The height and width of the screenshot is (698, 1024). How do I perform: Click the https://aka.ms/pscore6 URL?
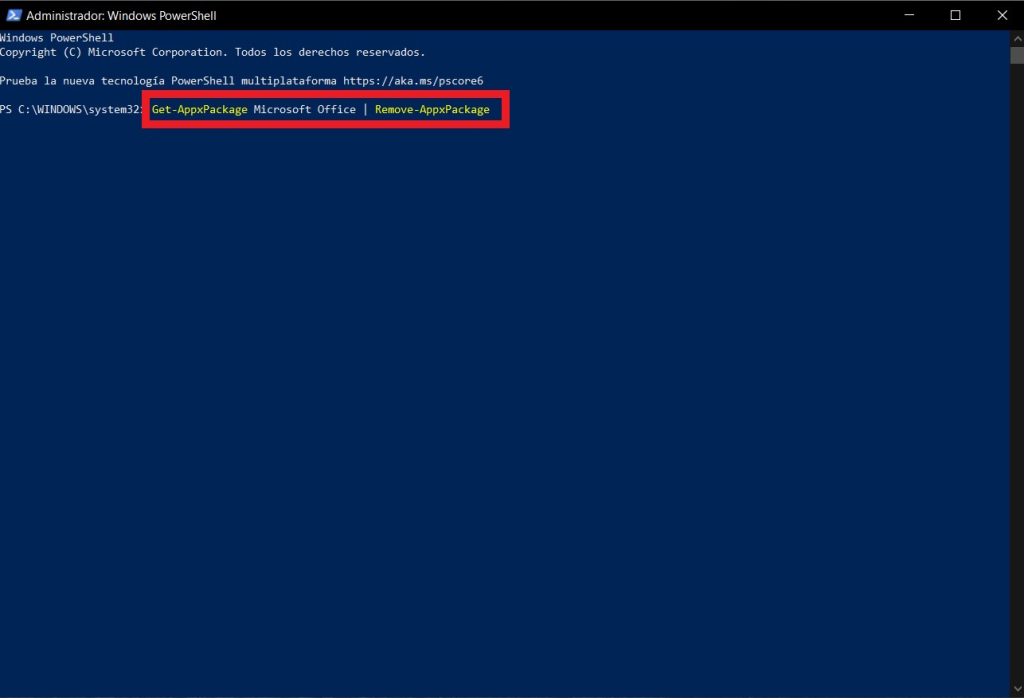pyautogui.click(x=413, y=81)
